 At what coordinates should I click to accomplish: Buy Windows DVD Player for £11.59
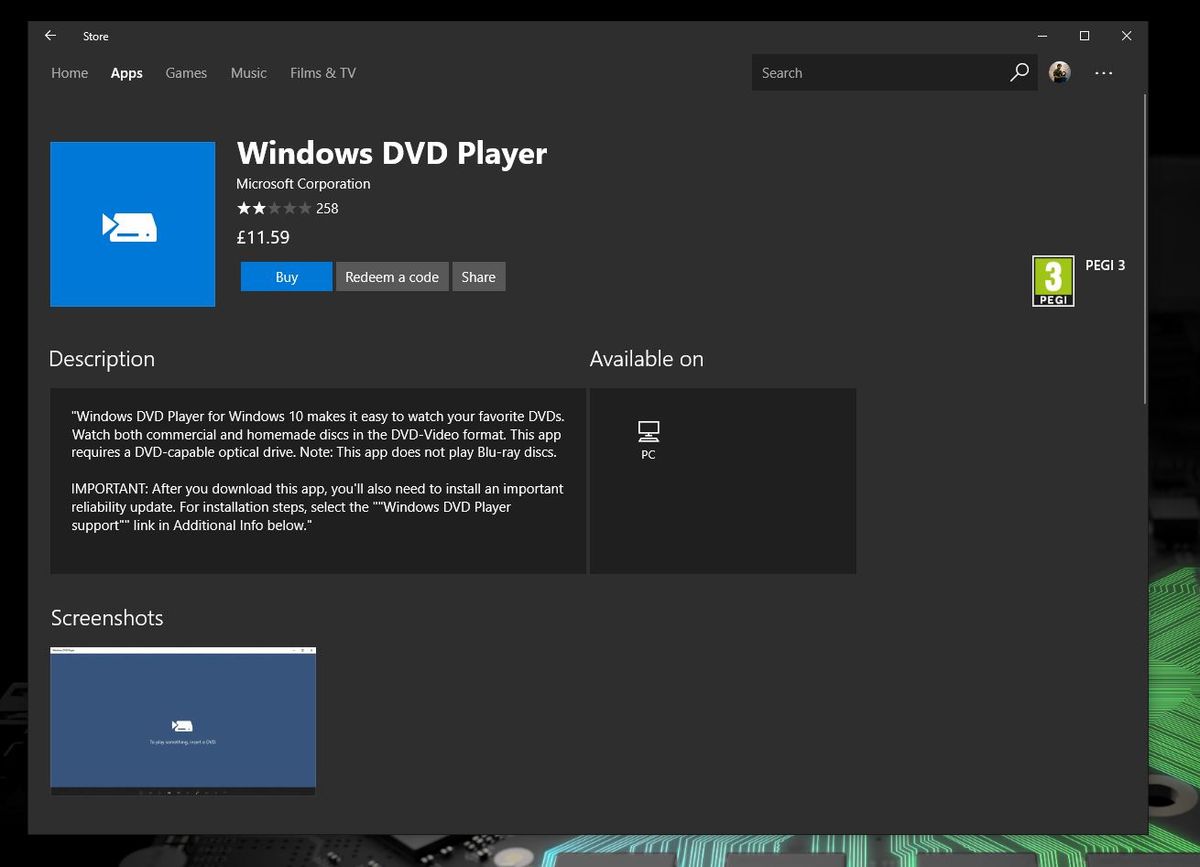286,276
